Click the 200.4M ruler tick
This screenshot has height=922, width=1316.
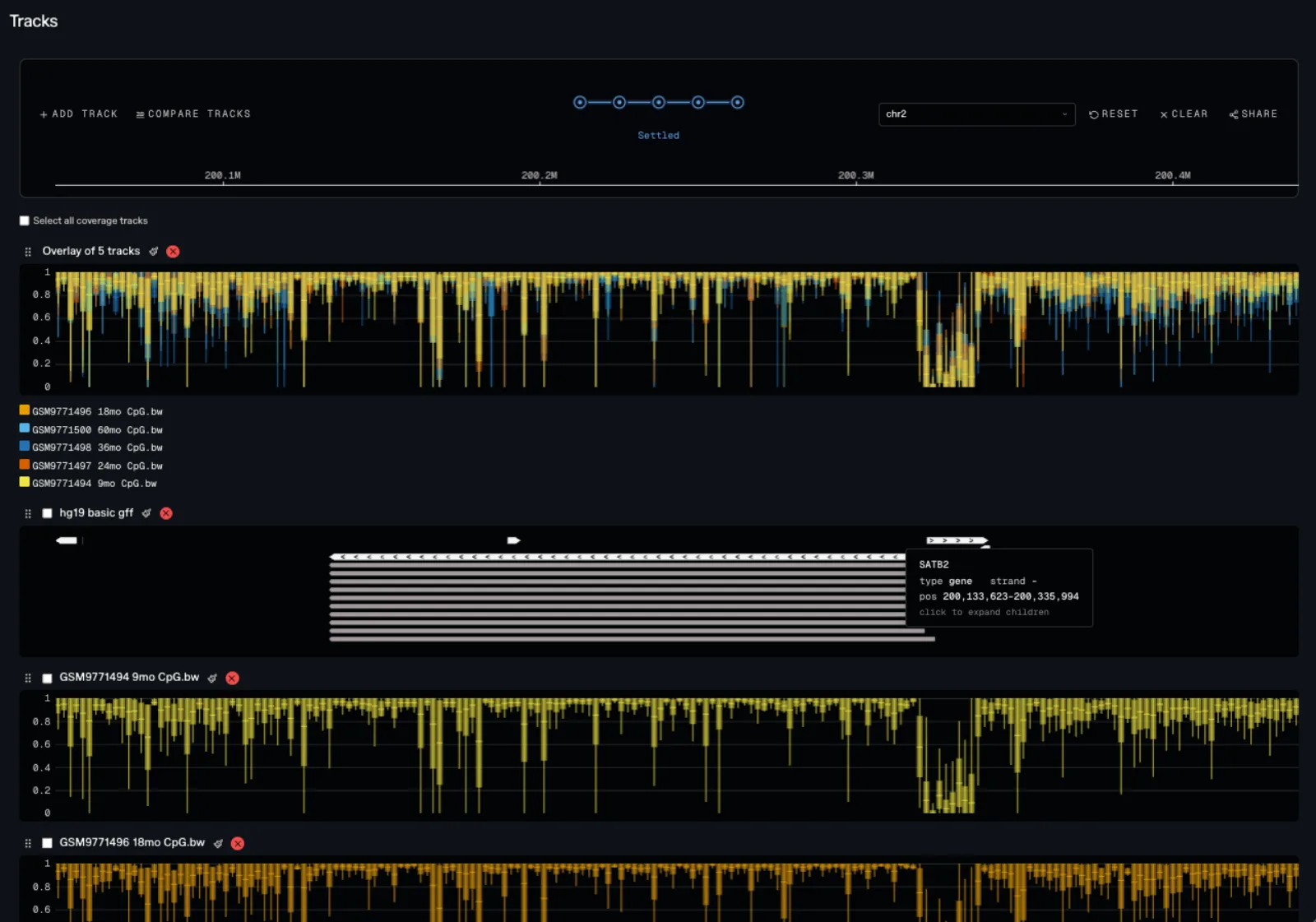point(1173,177)
